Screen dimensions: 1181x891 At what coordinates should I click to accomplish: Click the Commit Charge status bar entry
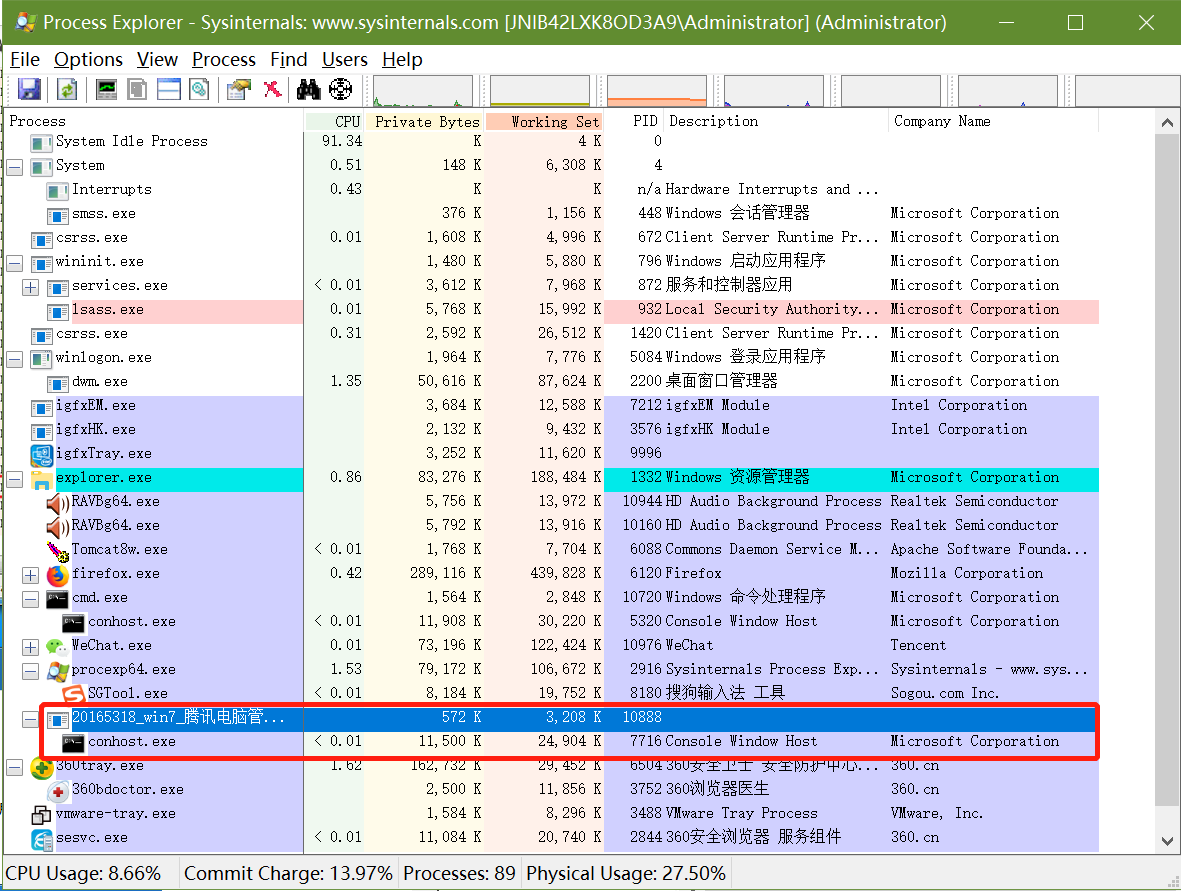(288, 874)
